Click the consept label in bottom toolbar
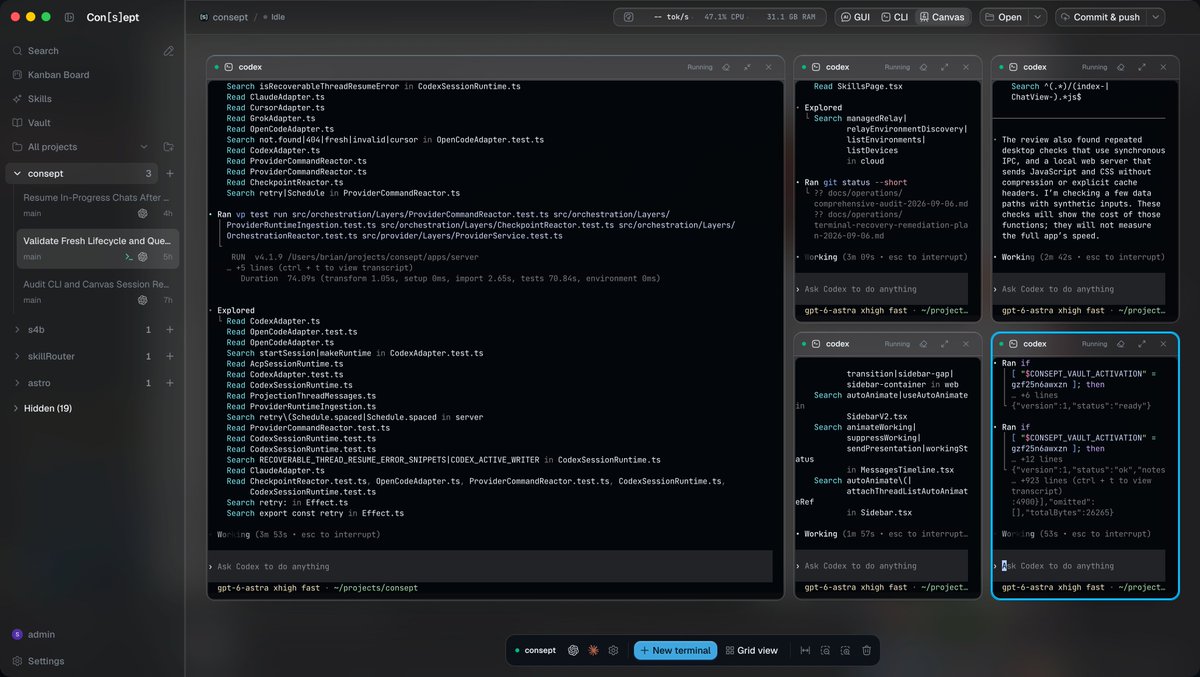This screenshot has height=677, width=1200. (540, 650)
